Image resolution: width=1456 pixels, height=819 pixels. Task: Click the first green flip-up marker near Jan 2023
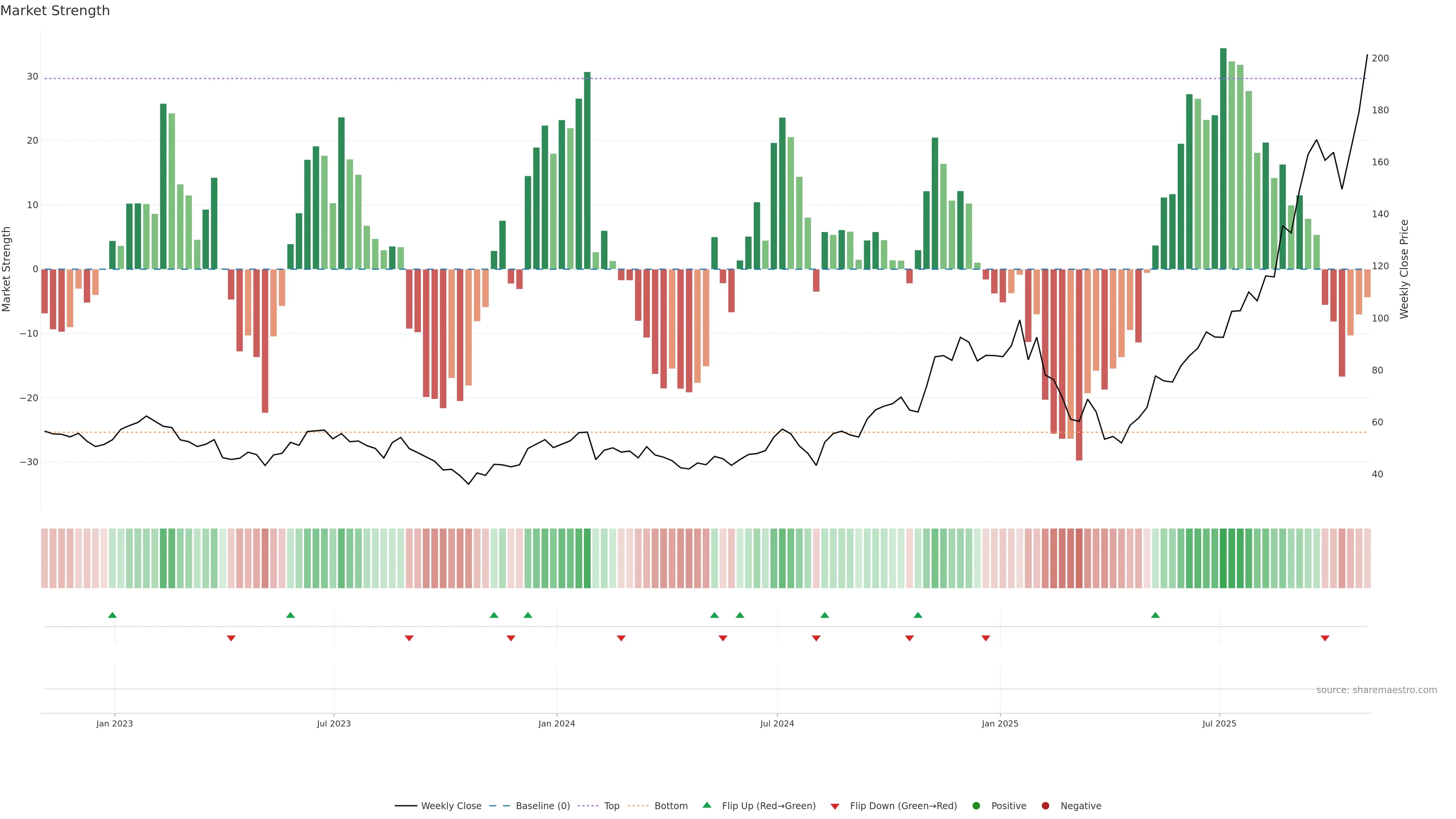(x=113, y=615)
